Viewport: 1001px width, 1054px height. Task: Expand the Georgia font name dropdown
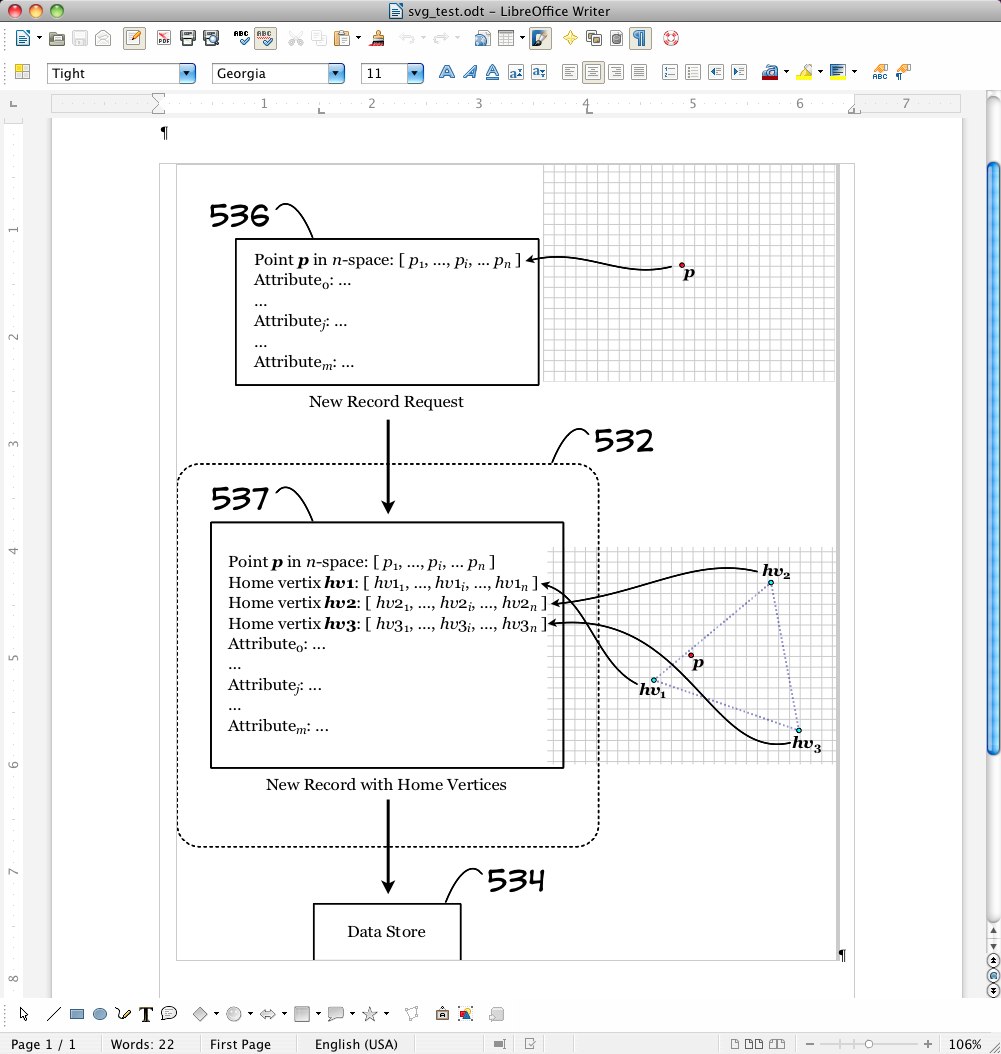[337, 73]
